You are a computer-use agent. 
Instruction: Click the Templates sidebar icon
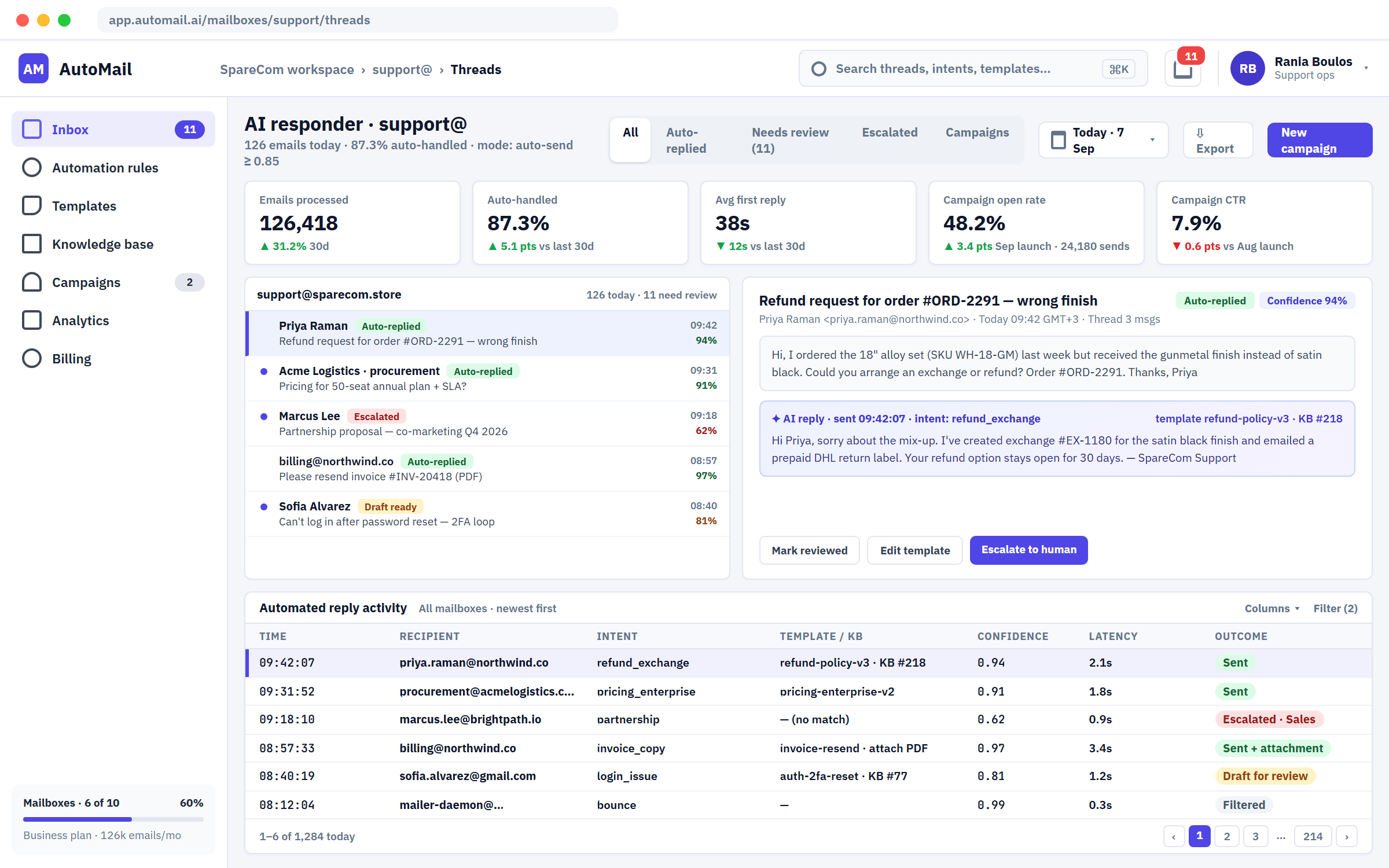click(32, 205)
